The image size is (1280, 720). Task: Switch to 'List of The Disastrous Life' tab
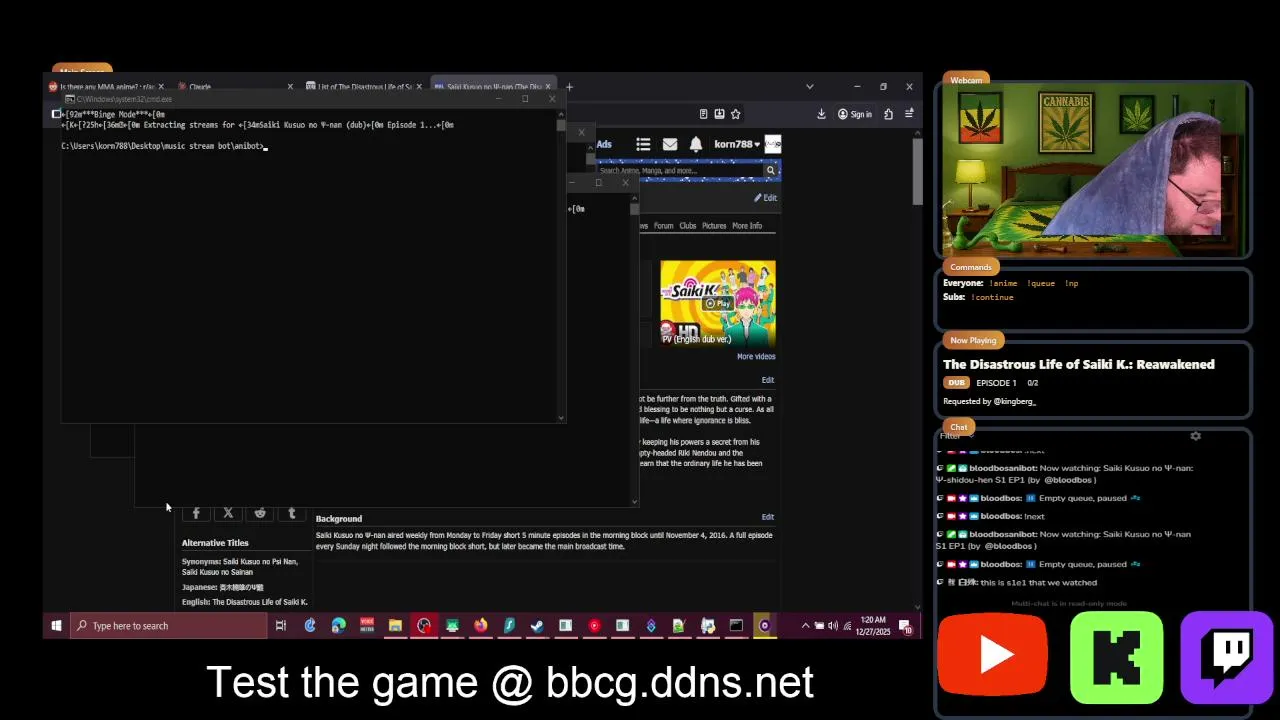[x=364, y=87]
